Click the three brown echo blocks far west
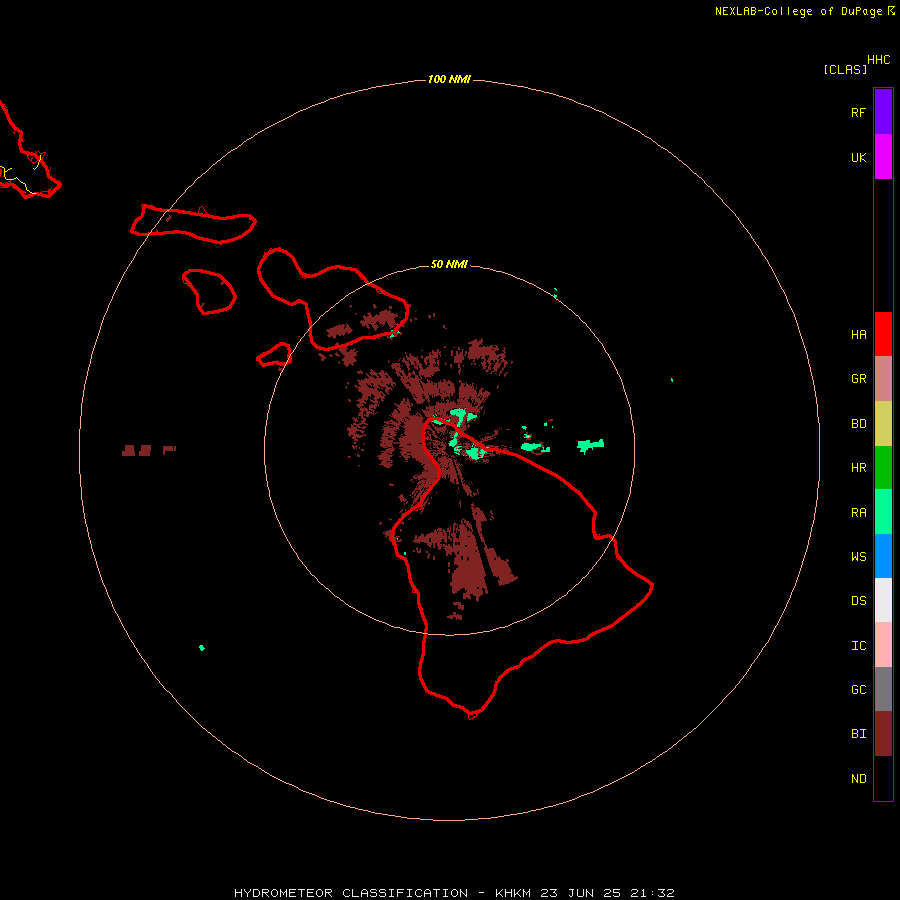 (x=149, y=450)
